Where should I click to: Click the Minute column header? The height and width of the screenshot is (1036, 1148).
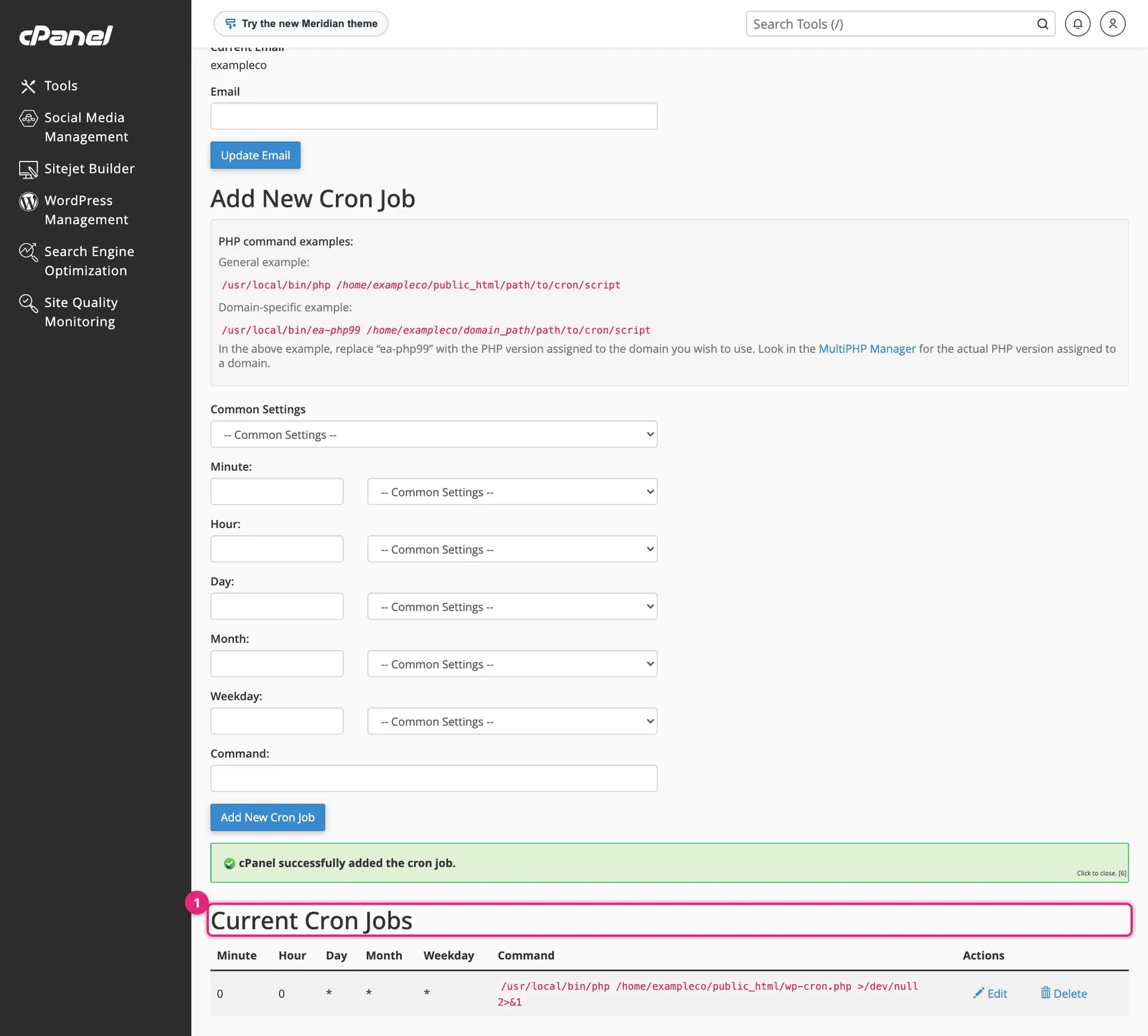tap(237, 956)
